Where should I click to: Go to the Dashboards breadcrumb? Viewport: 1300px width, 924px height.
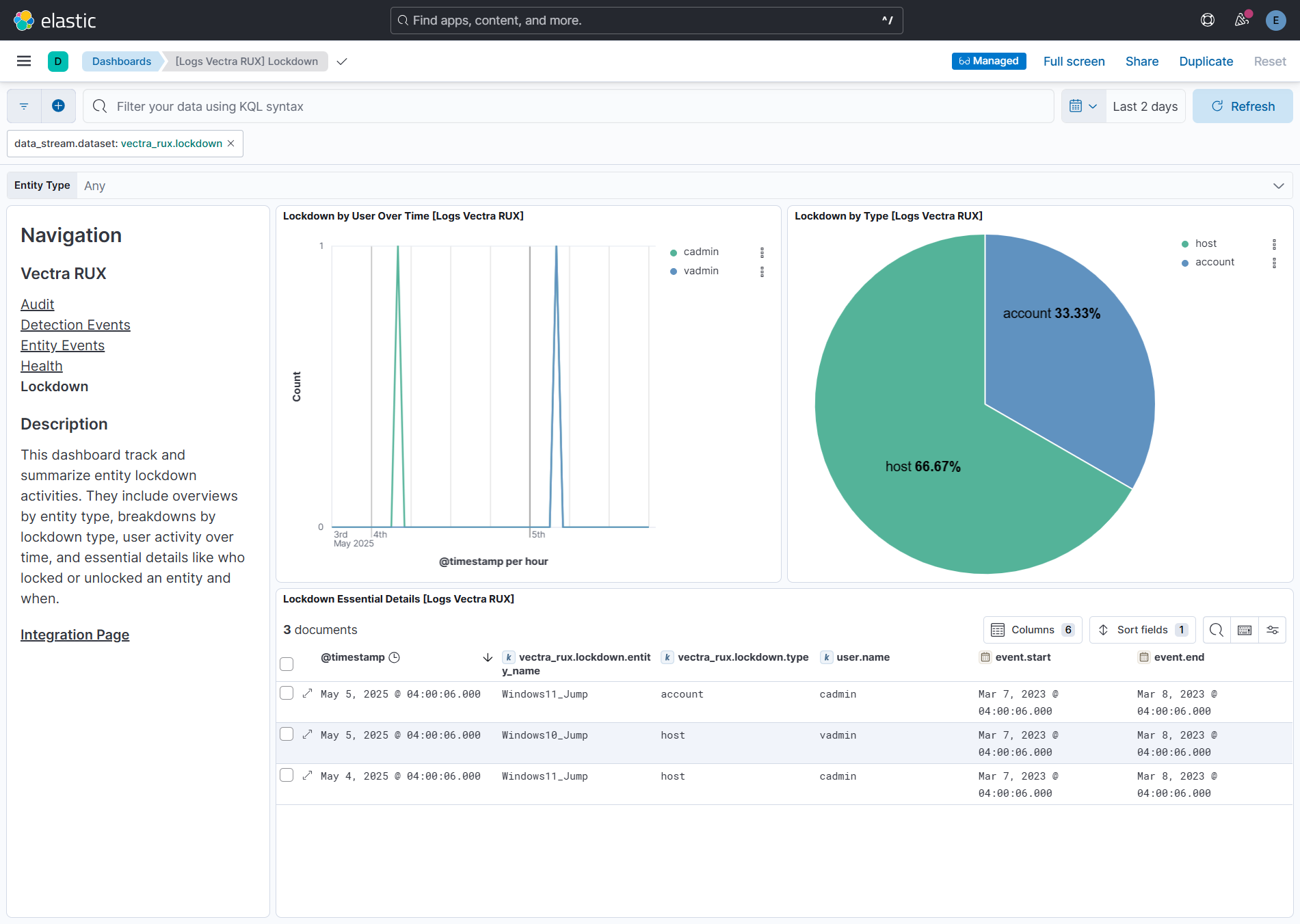click(122, 62)
